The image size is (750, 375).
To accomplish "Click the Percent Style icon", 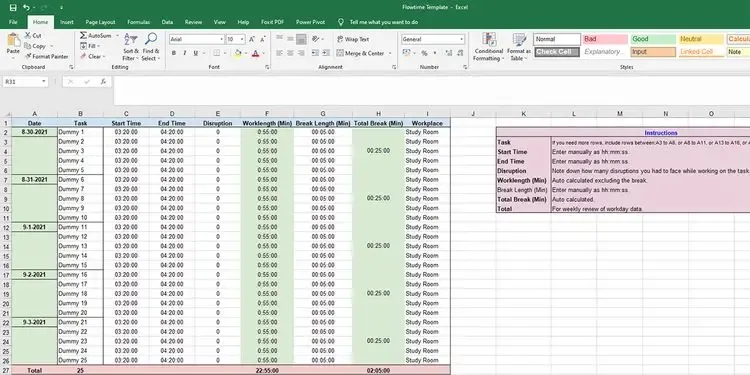I will point(424,53).
